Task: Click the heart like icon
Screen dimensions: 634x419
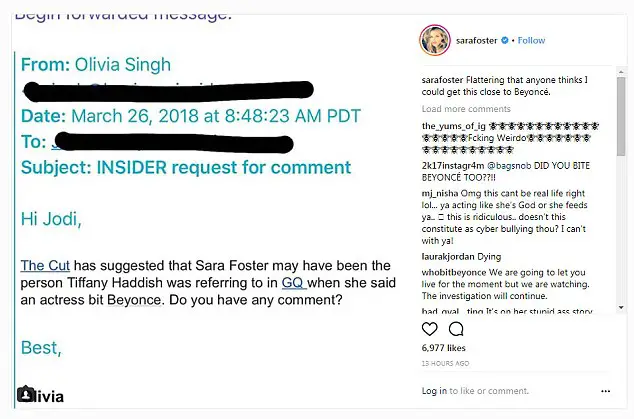Action: 431,329
